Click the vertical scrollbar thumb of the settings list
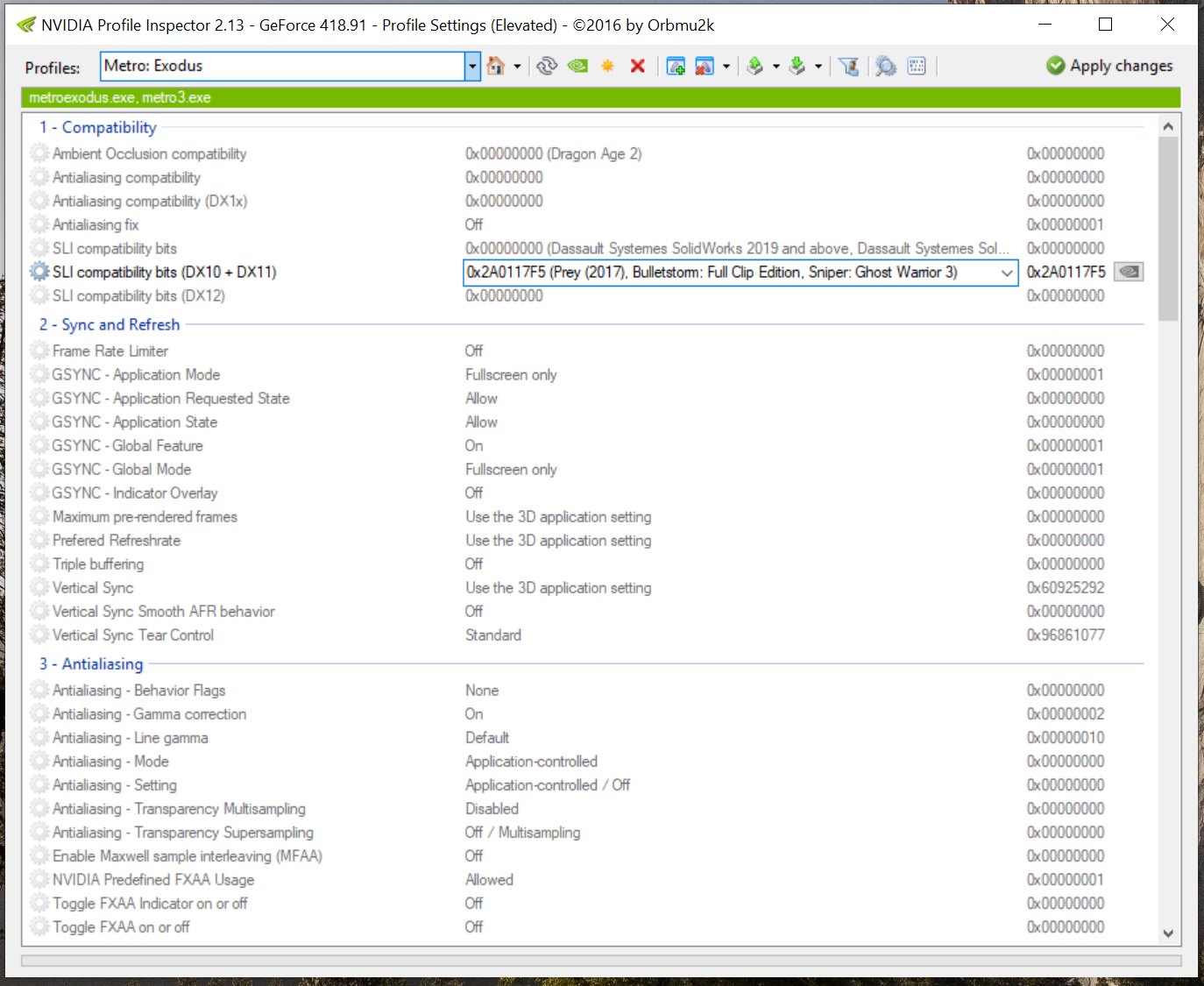 (1168, 228)
